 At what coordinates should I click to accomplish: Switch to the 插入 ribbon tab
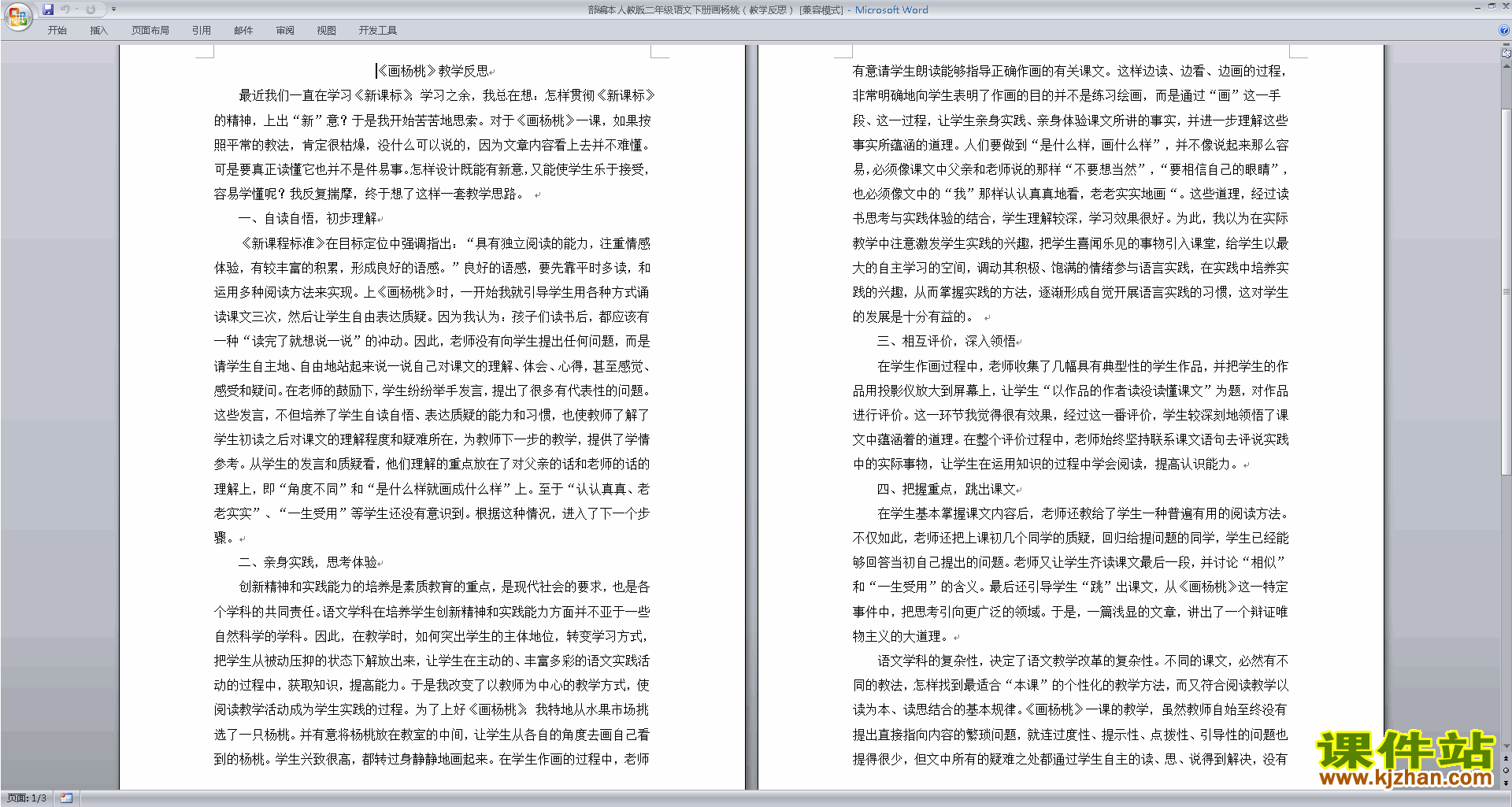click(98, 30)
